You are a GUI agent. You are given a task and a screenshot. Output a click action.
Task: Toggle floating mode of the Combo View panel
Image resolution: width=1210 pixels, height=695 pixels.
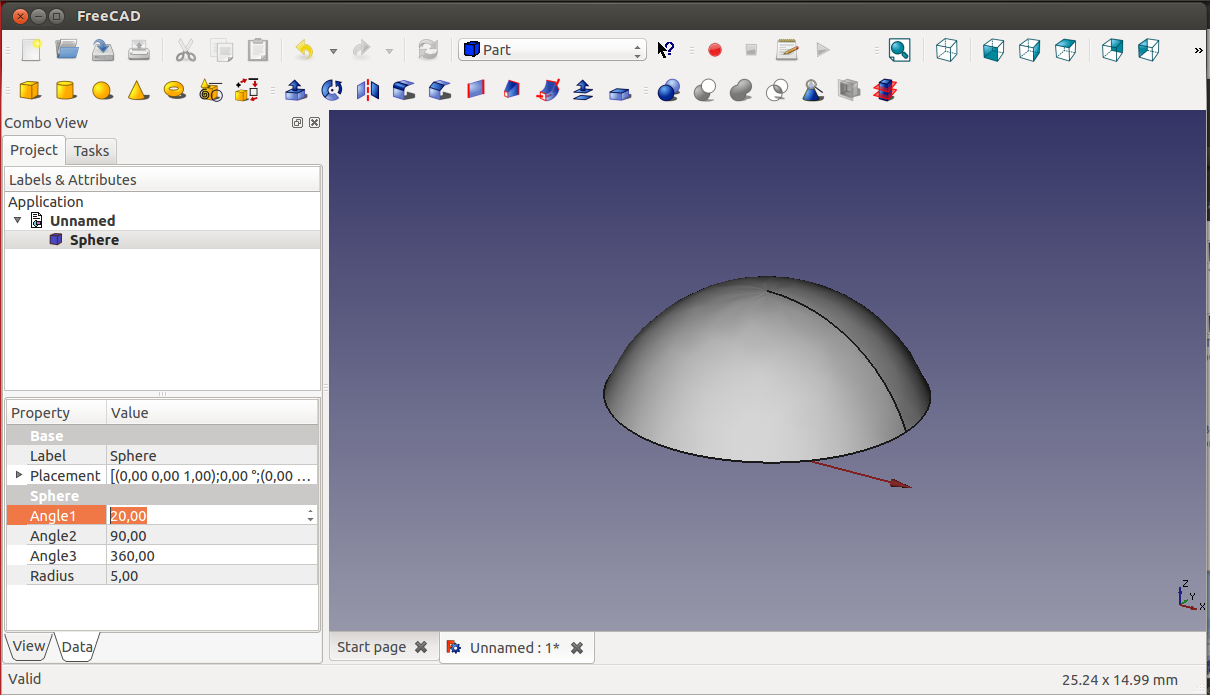click(x=297, y=123)
